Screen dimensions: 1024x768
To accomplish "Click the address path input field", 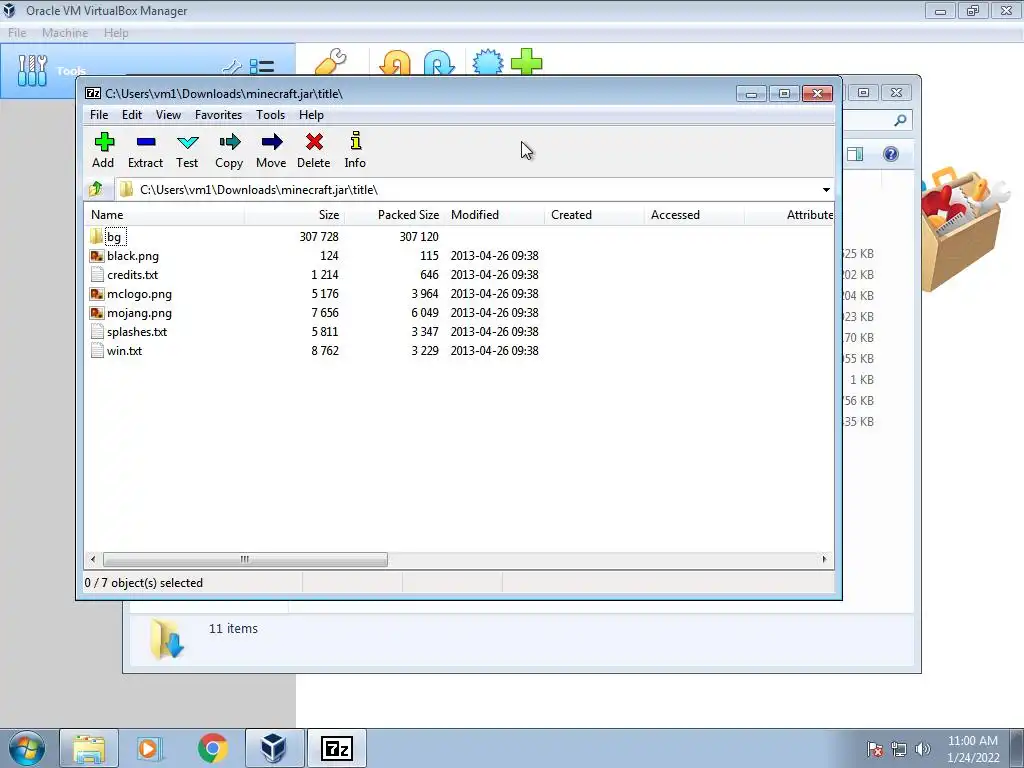I will click(x=467, y=190).
